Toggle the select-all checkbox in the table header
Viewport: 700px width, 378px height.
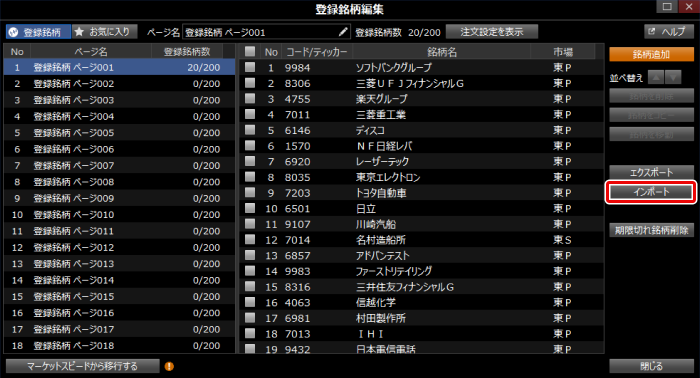pyautogui.click(x=250, y=51)
